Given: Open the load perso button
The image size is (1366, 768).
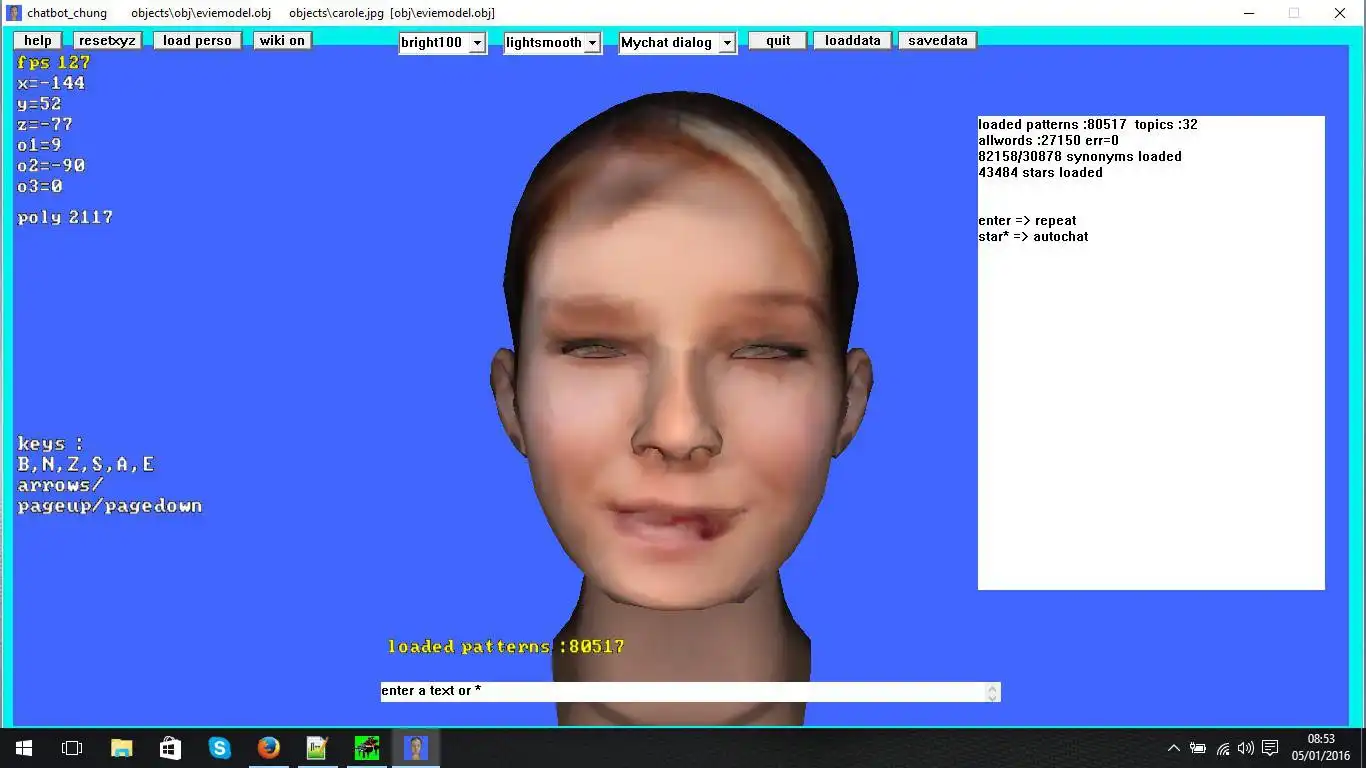Looking at the screenshot, I should point(197,41).
